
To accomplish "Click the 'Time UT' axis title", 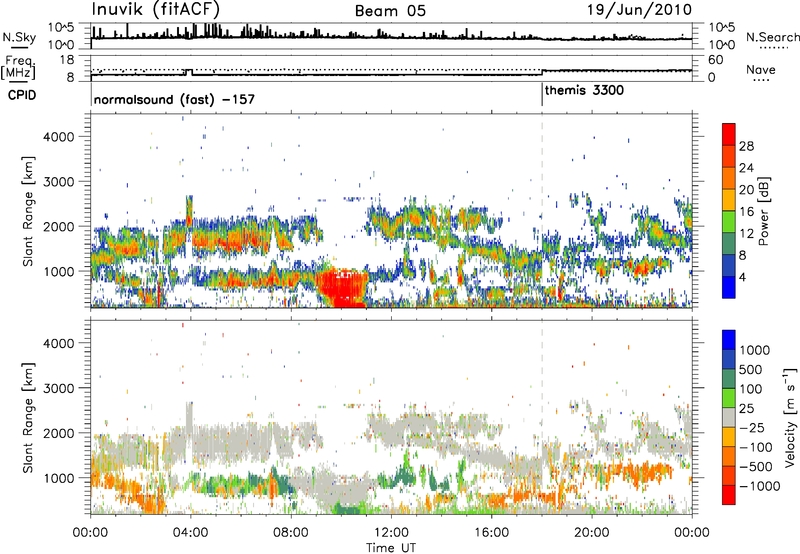I will coord(391,548).
